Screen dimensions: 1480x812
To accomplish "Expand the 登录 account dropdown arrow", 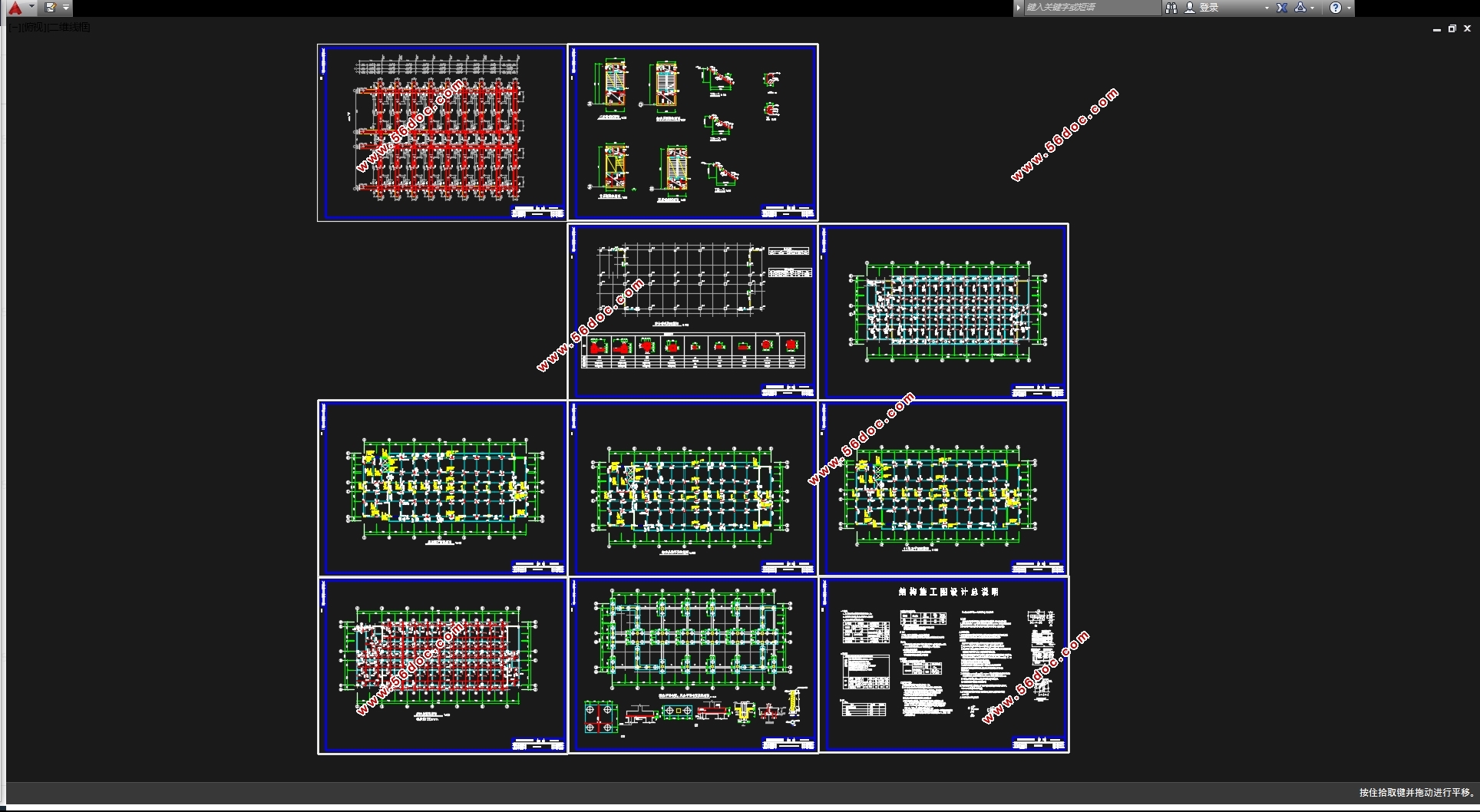I will click(1267, 8).
